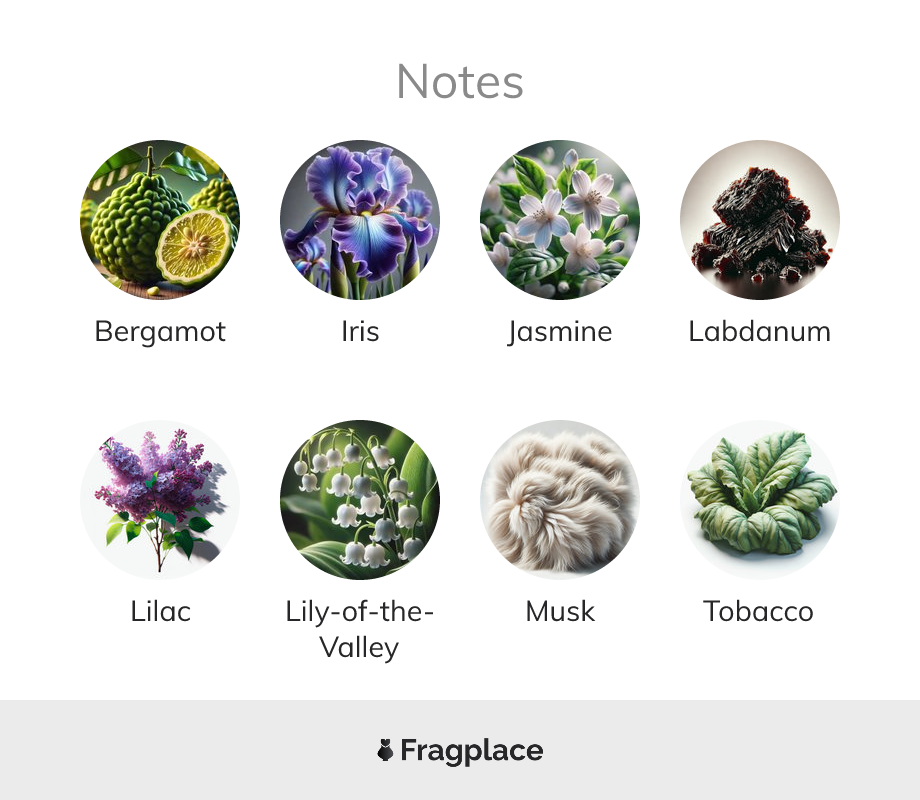Click the Notes section heading
This screenshot has height=800, width=920.
460,82
